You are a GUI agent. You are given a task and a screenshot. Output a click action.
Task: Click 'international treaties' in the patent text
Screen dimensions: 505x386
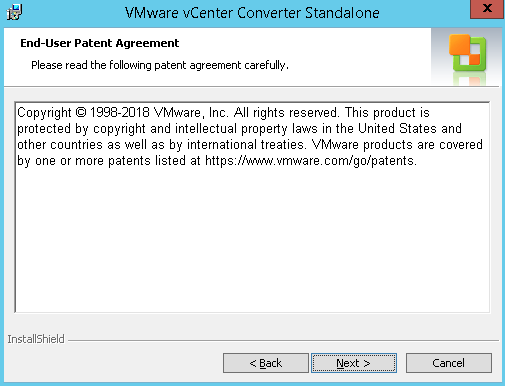(x=246, y=145)
